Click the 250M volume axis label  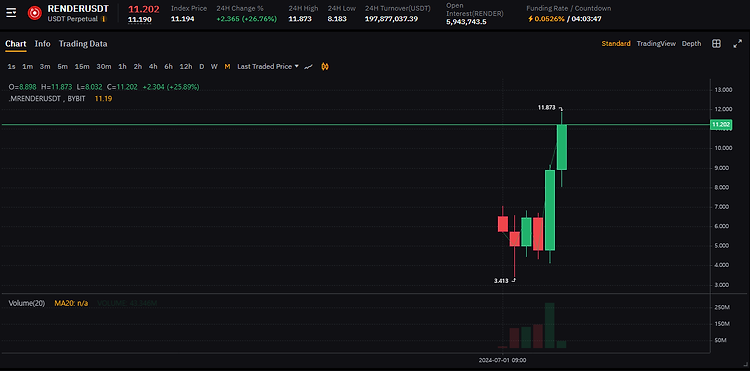(x=722, y=307)
